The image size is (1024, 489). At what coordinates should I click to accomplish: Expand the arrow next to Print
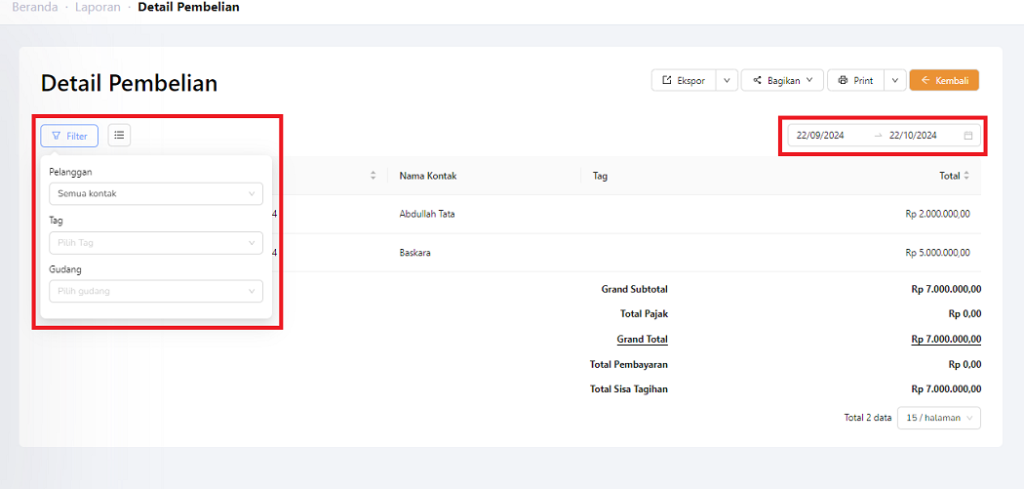click(x=895, y=80)
